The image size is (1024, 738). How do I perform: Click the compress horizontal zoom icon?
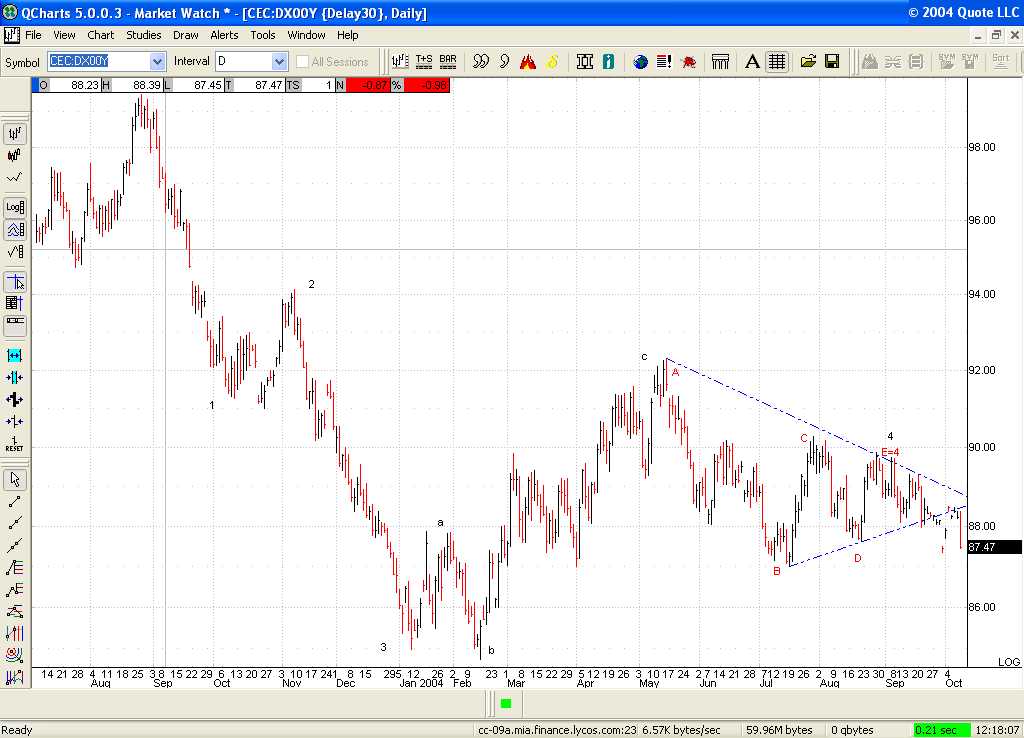[14, 377]
